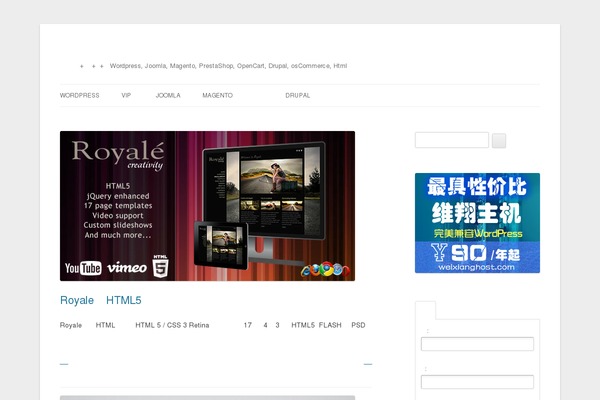This screenshot has width=600, height=400.
Task: Click the site tagline listing Wordpress, Joomla
Action: [x=228, y=66]
